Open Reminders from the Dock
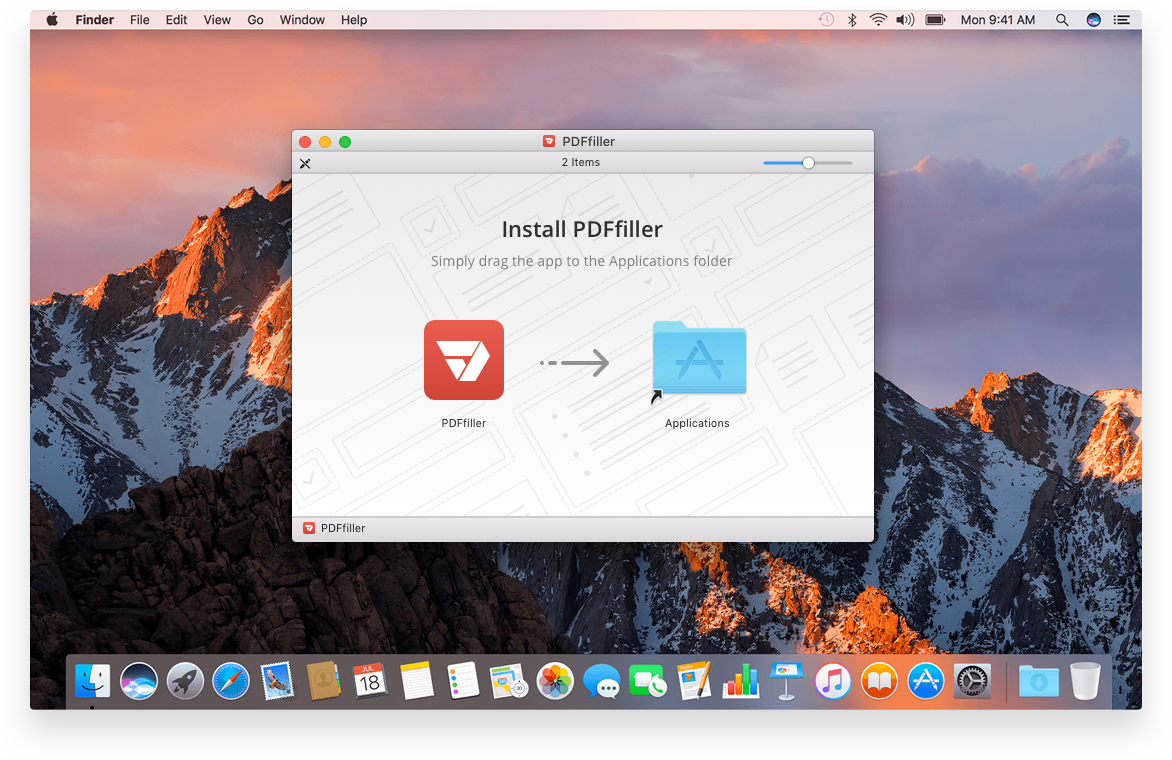Image resolution: width=1172 pixels, height=760 pixels. 463,681
